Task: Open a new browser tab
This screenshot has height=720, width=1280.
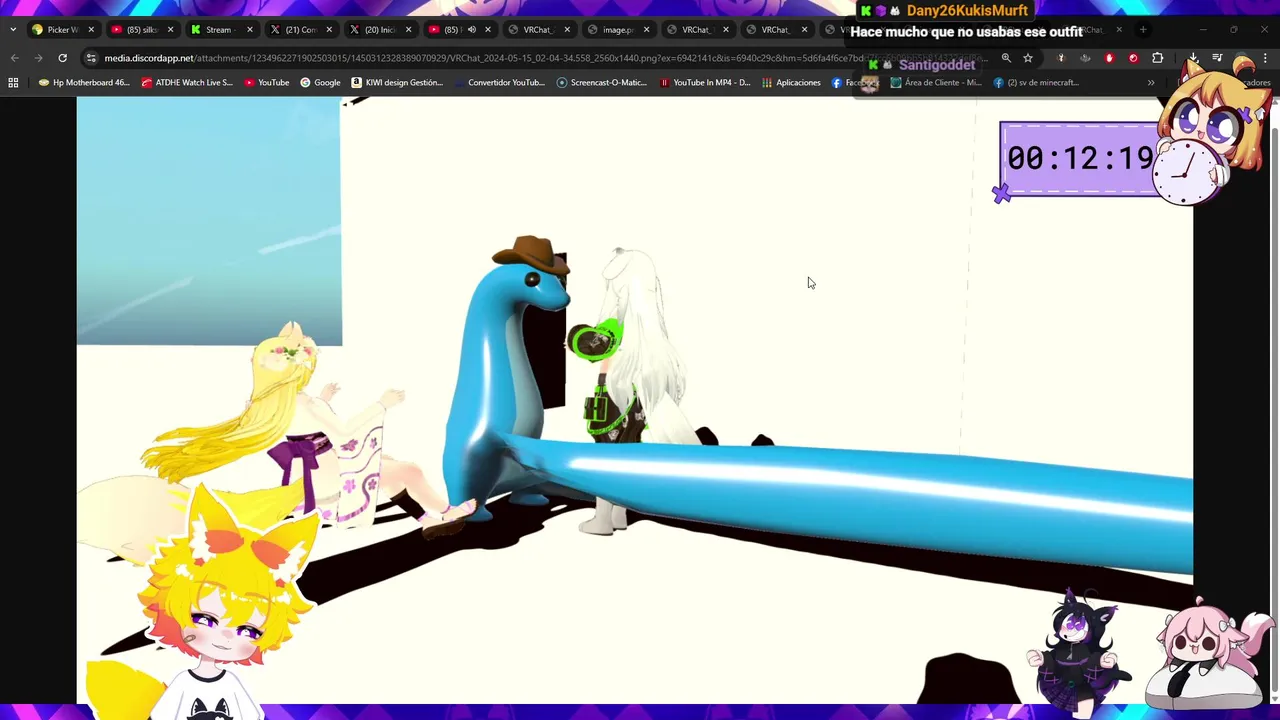Action: [x=1143, y=30]
